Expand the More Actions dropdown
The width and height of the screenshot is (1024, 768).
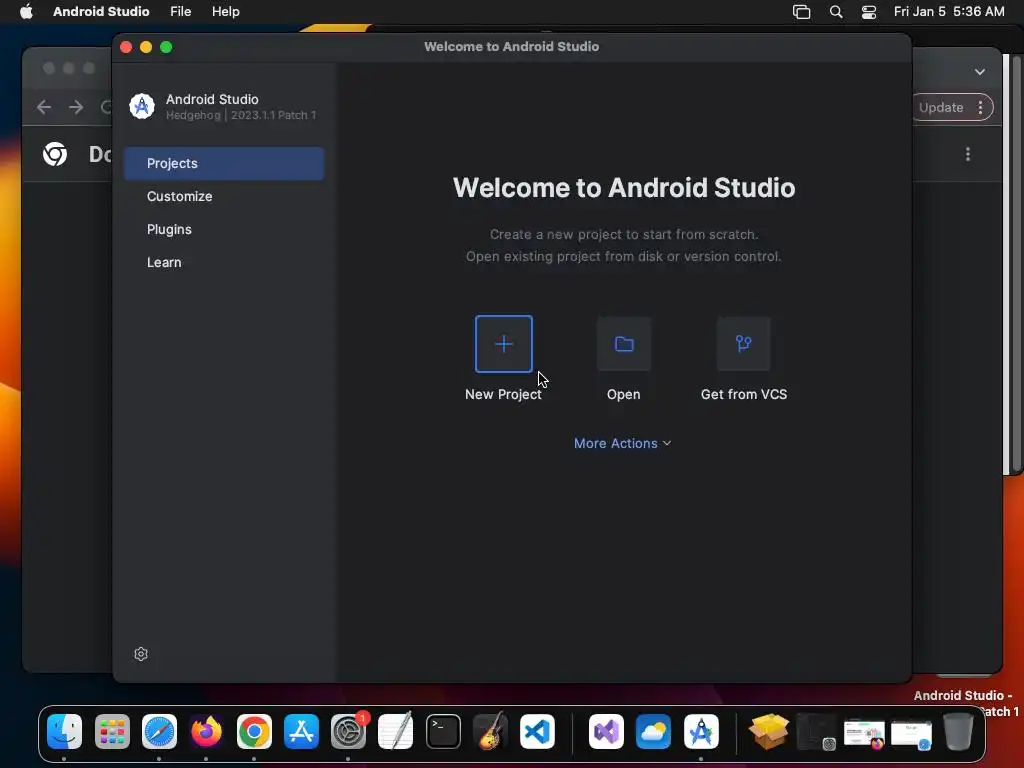(x=622, y=443)
